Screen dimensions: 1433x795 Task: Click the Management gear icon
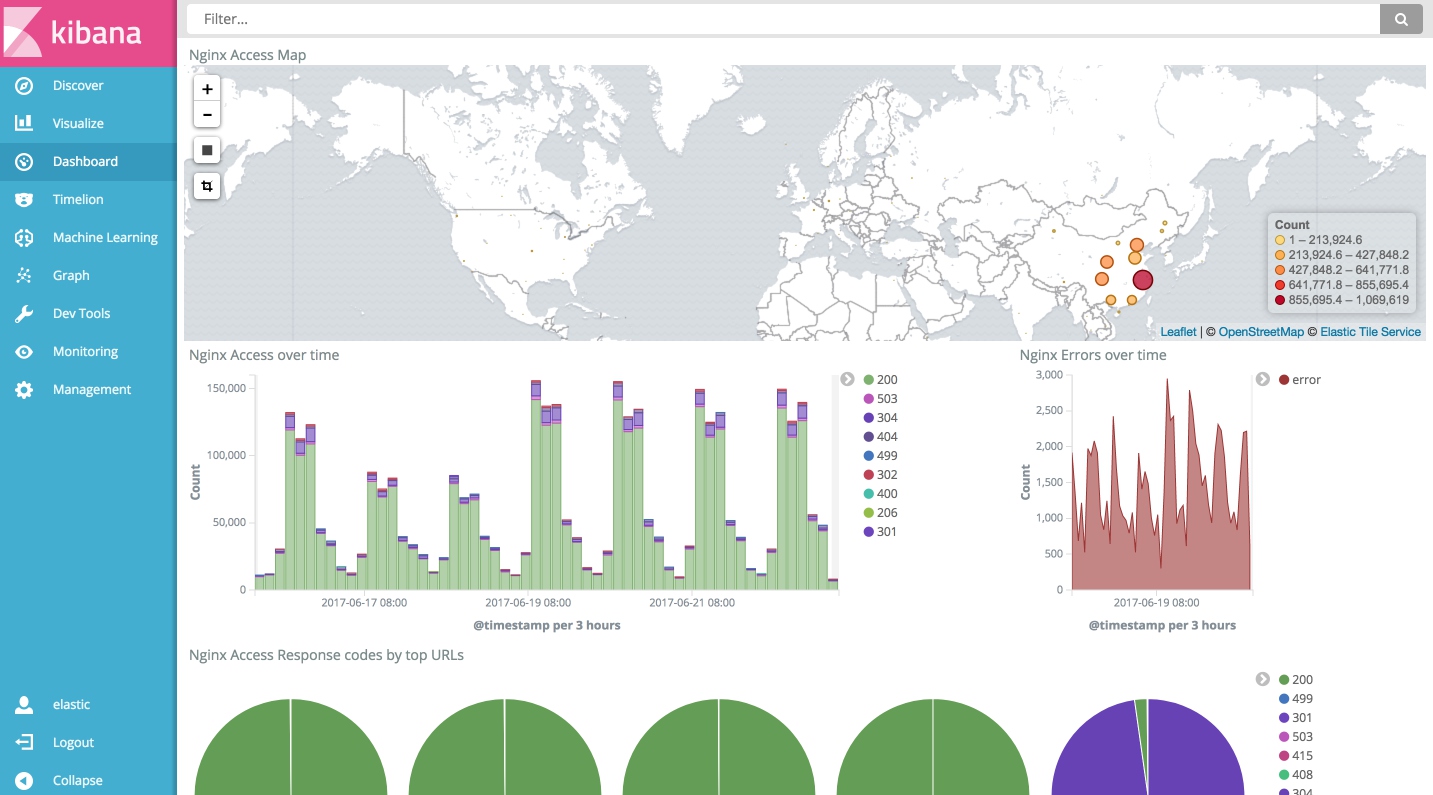click(24, 389)
